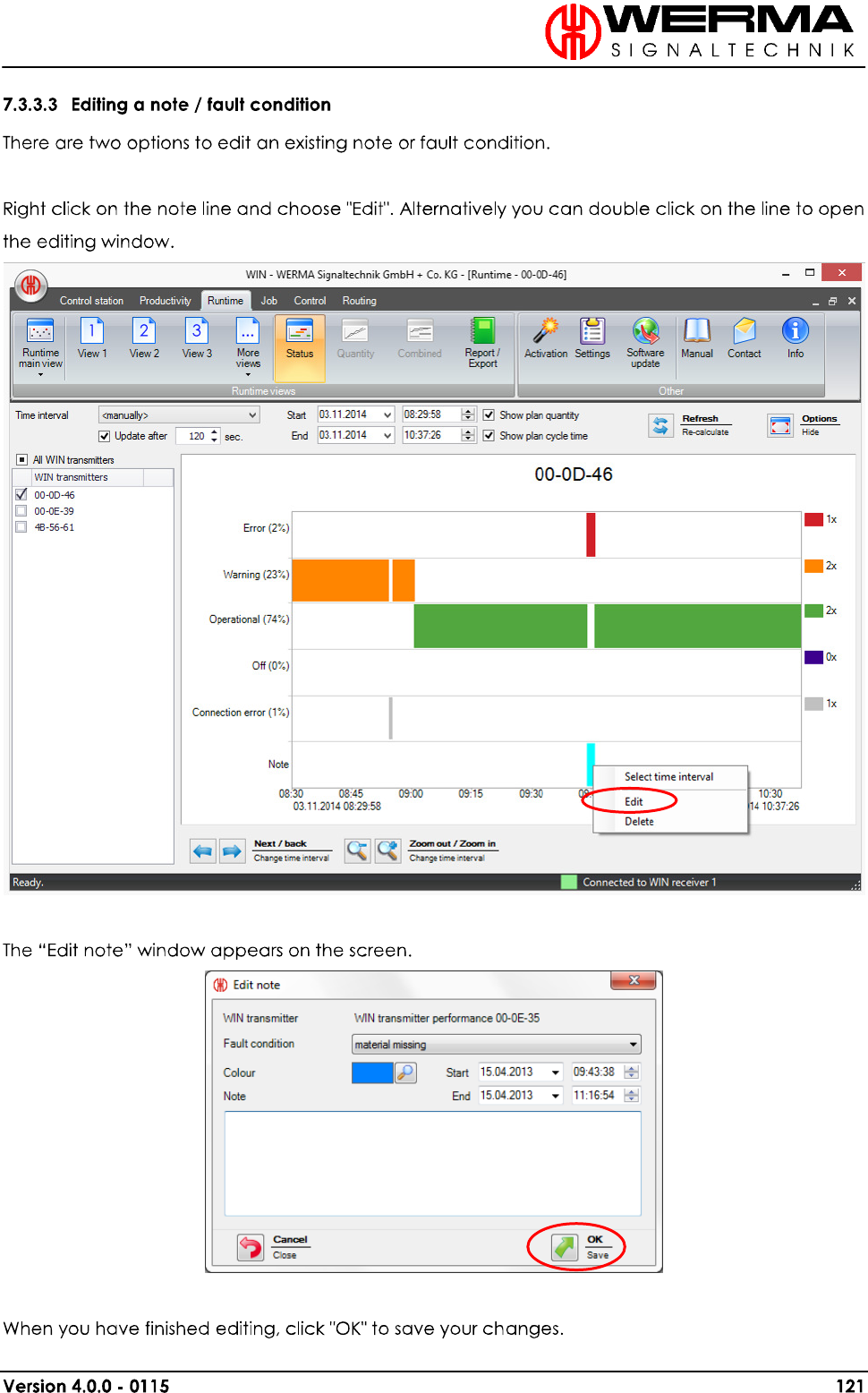Uncheck transmitter 00-0D-46

coord(21,494)
